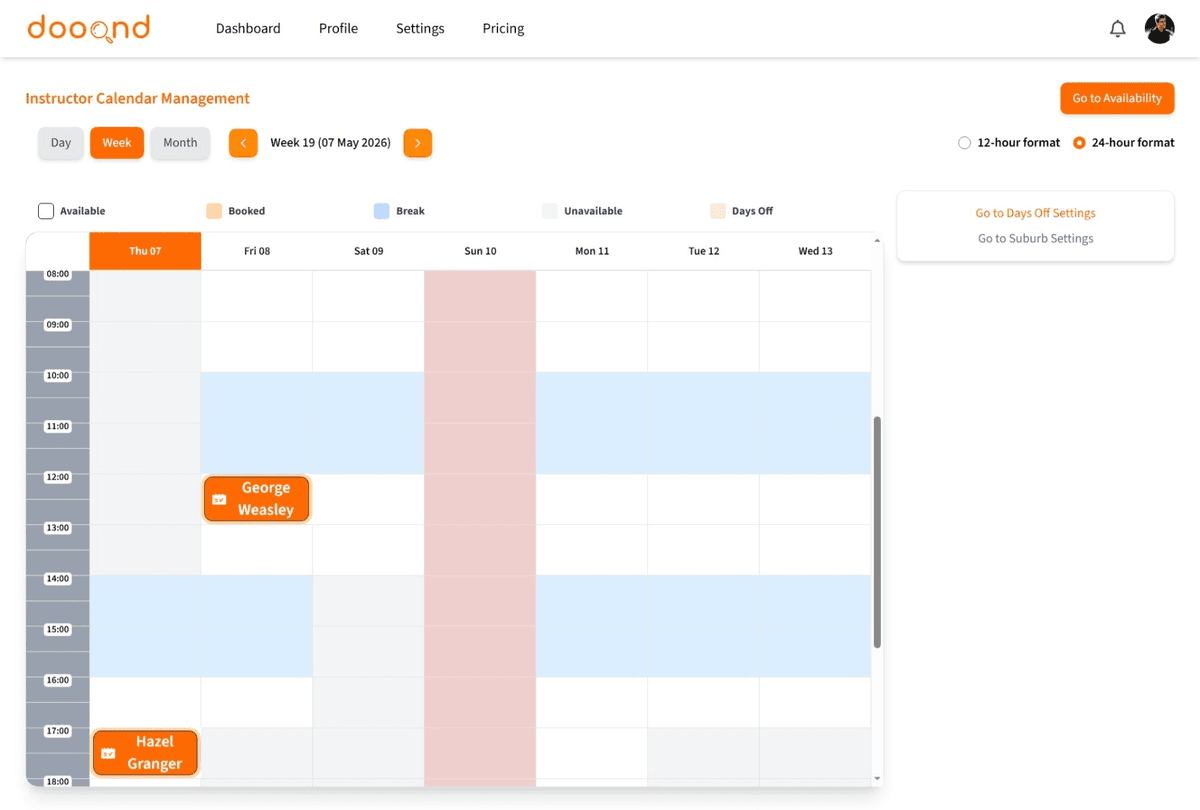Click the calendar vertical scrollbar thumb

878,532
